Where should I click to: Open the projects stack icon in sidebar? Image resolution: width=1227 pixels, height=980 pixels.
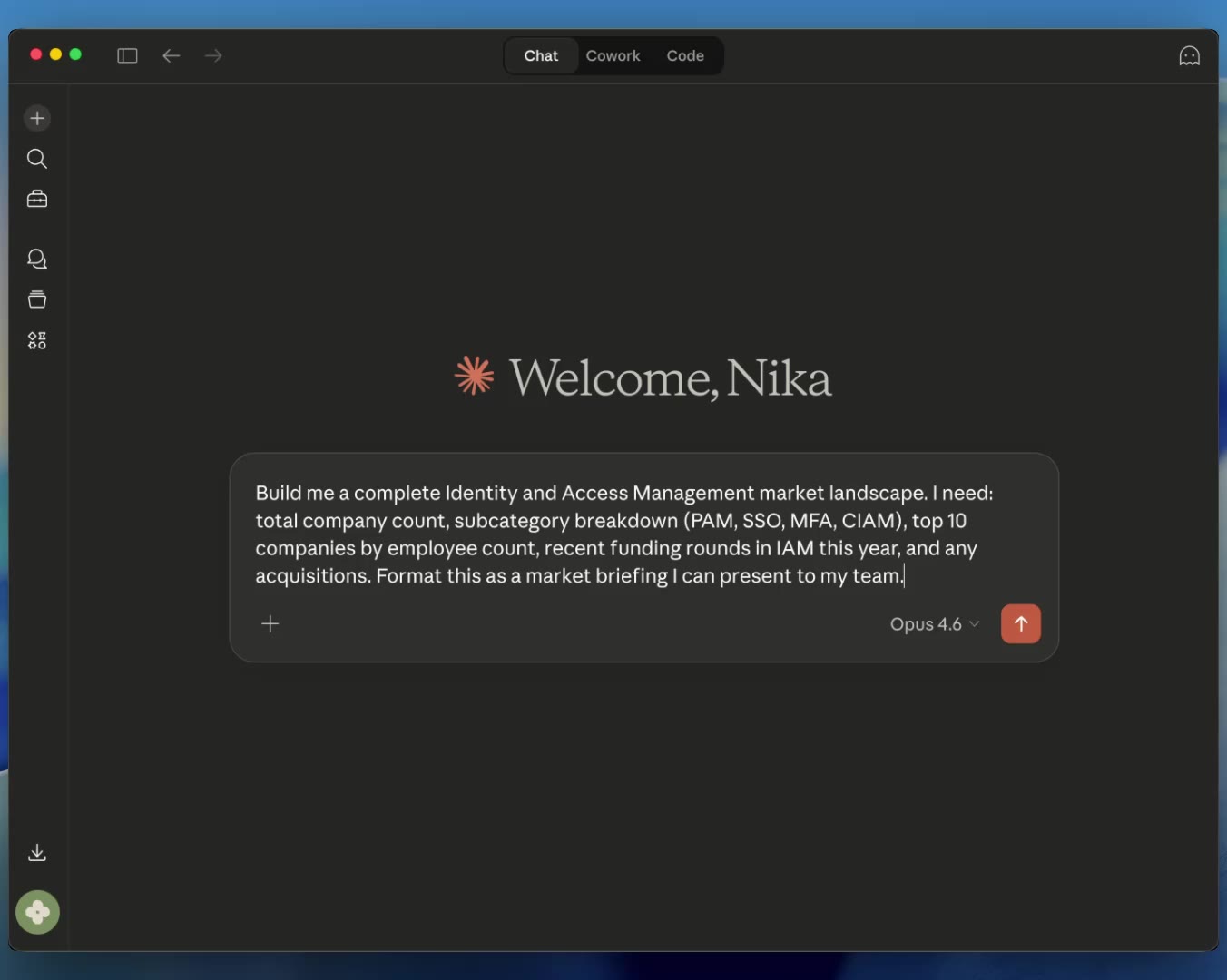pos(37,299)
